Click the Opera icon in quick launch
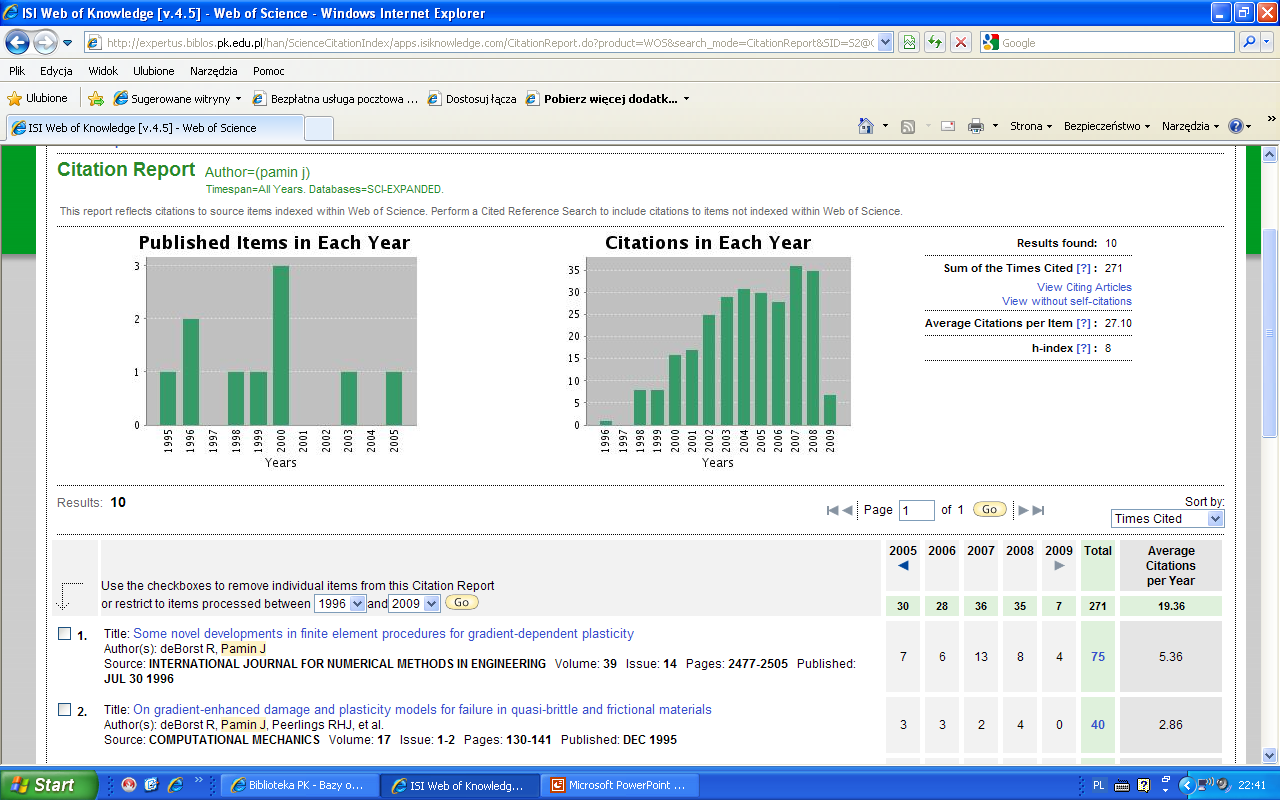The height and width of the screenshot is (800, 1280). pyautogui.click(x=129, y=785)
